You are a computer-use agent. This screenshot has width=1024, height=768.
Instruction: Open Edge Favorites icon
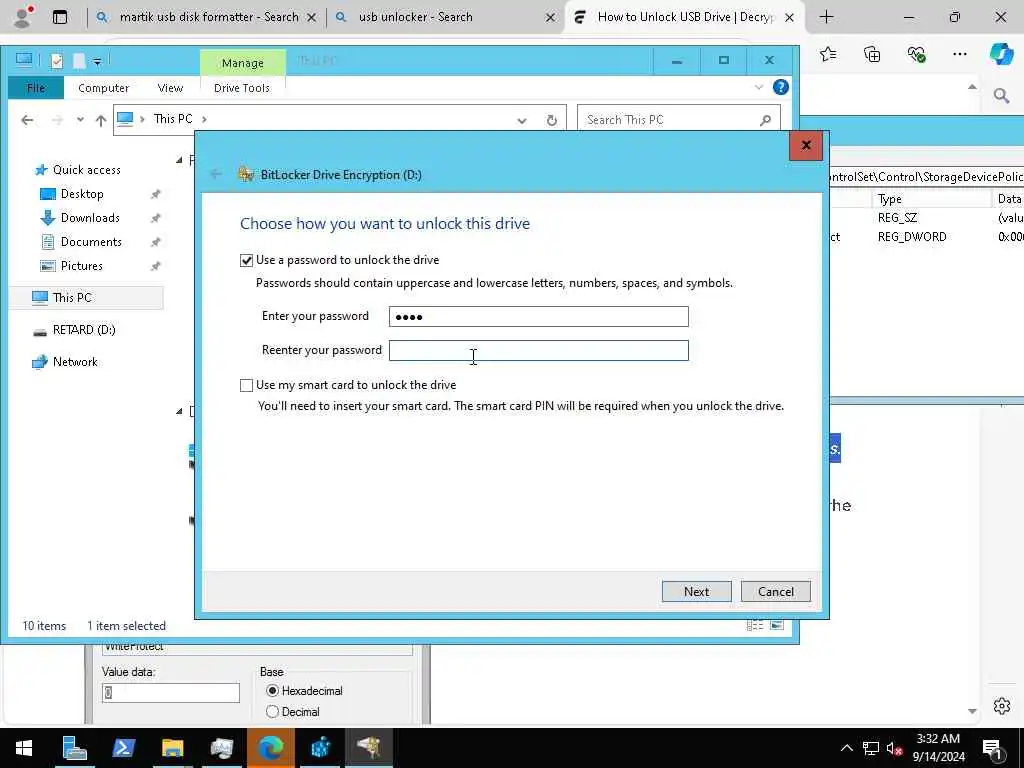(828, 54)
